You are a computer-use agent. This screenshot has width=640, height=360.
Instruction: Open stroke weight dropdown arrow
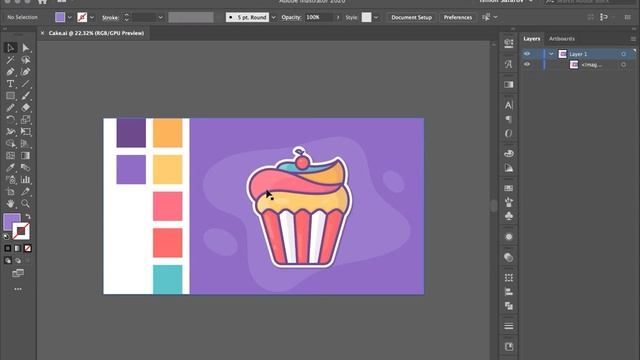click(160, 18)
